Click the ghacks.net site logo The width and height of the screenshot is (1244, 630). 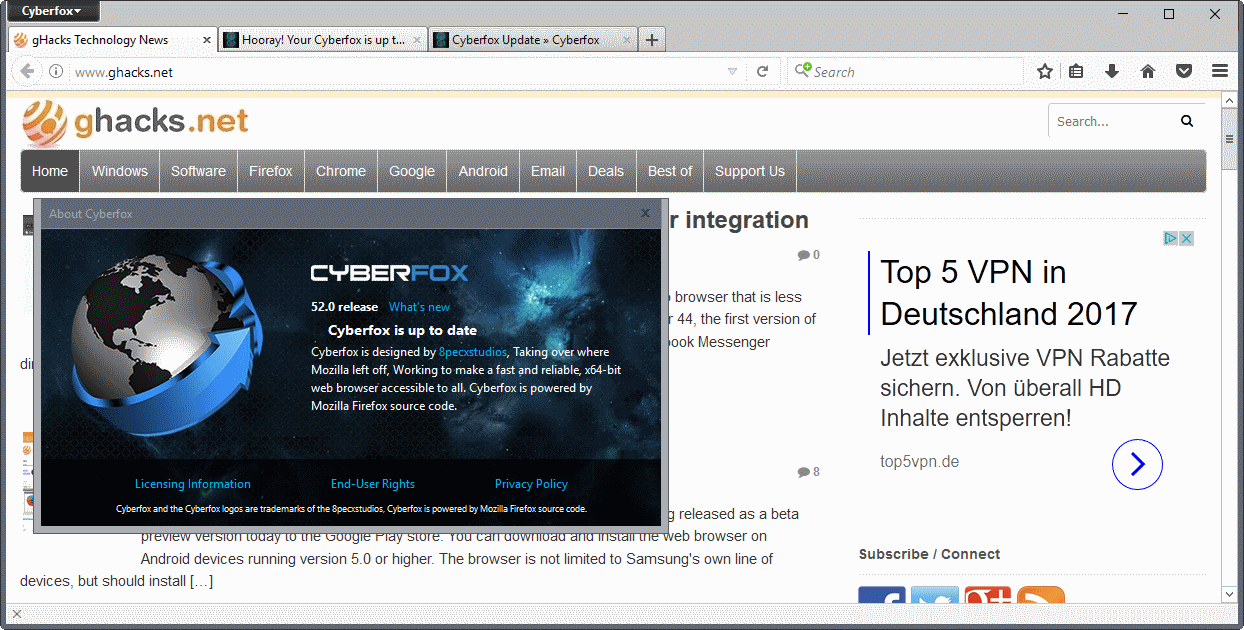136,122
